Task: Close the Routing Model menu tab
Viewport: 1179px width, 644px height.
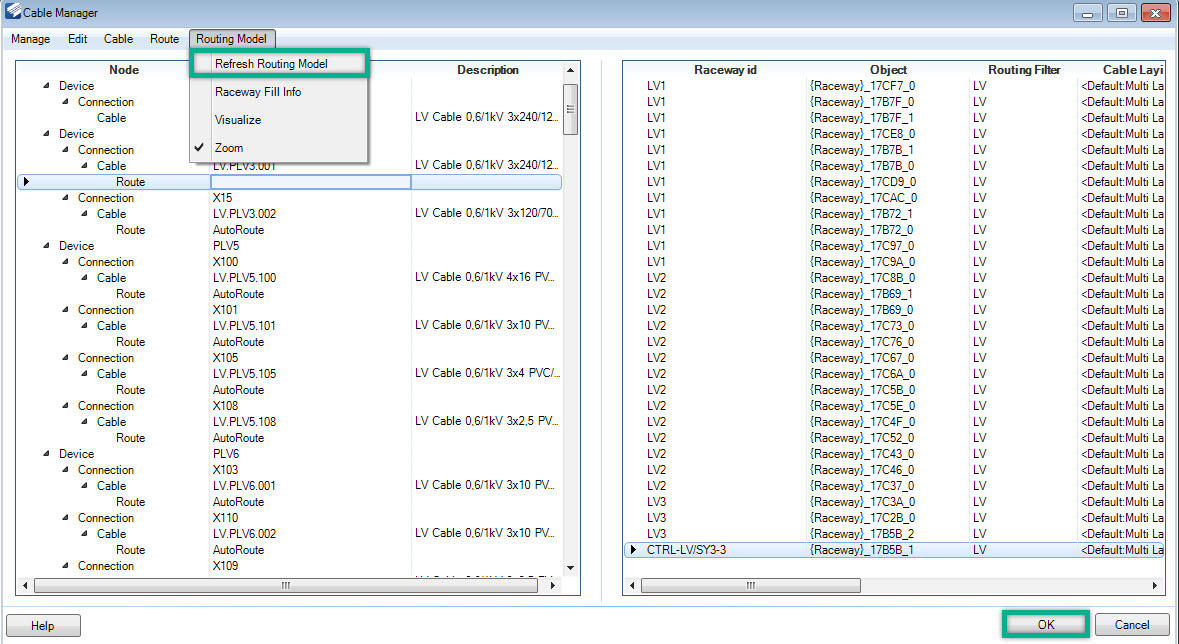Action: tap(232, 39)
